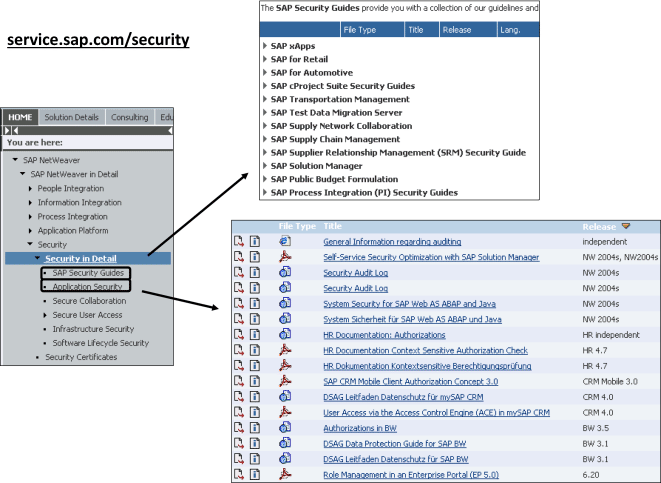Open DSAG Data Protection Guide for SAP BW

pos(395,443)
